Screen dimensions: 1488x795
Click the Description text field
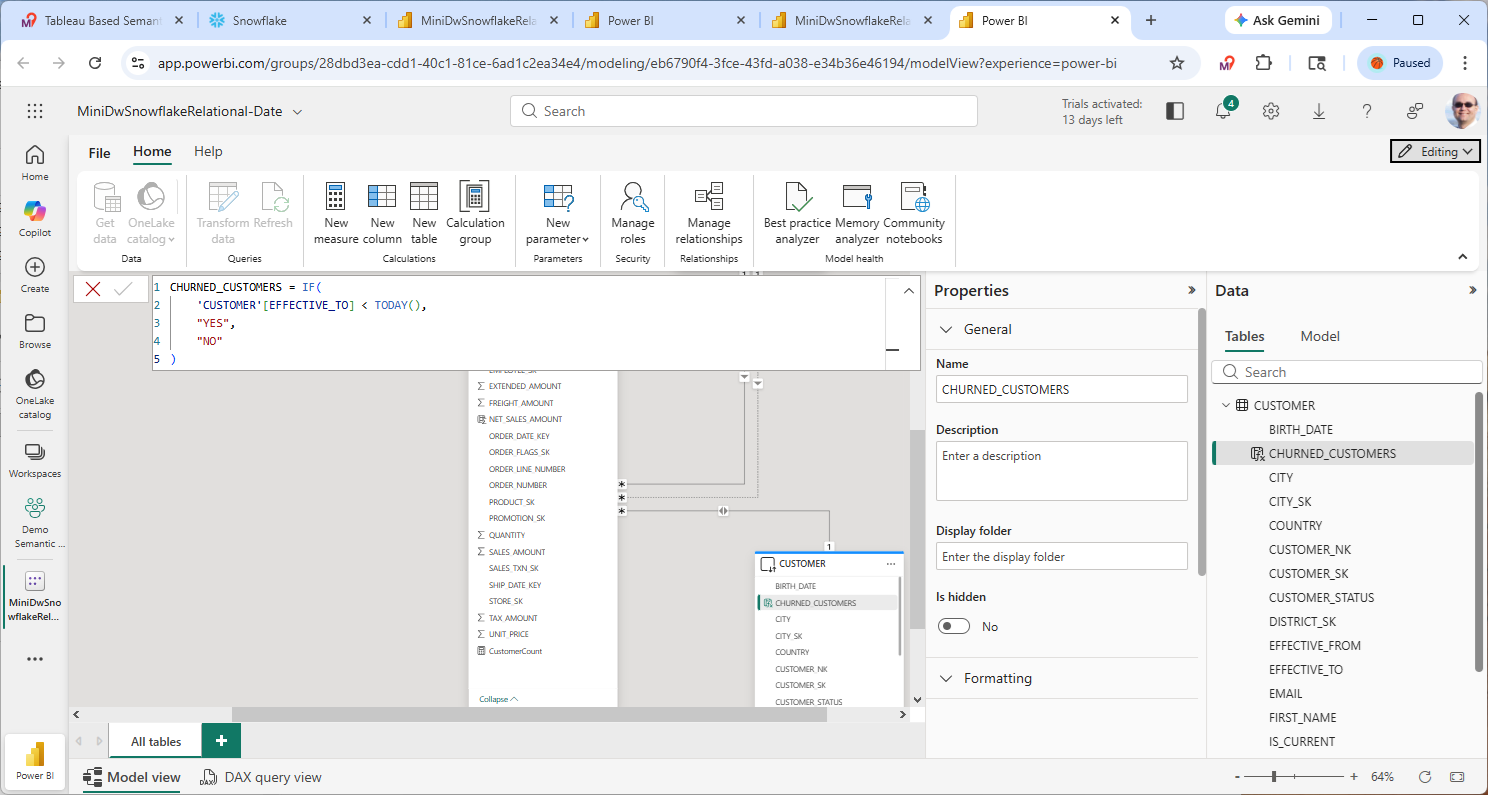click(1061, 471)
